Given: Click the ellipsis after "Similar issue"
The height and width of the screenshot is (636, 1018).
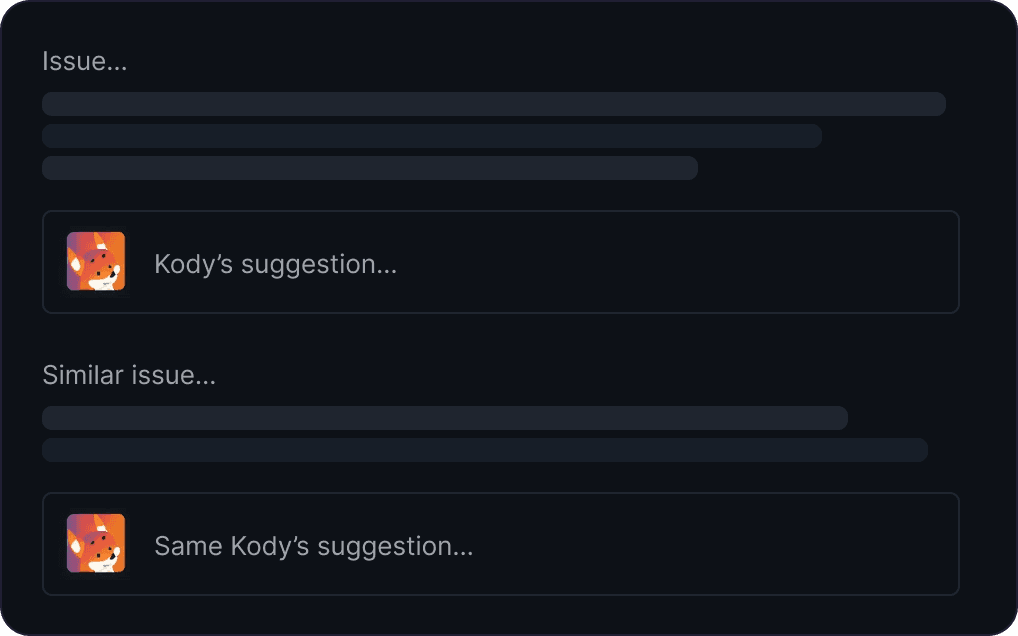Looking at the screenshot, I should coord(205,378).
